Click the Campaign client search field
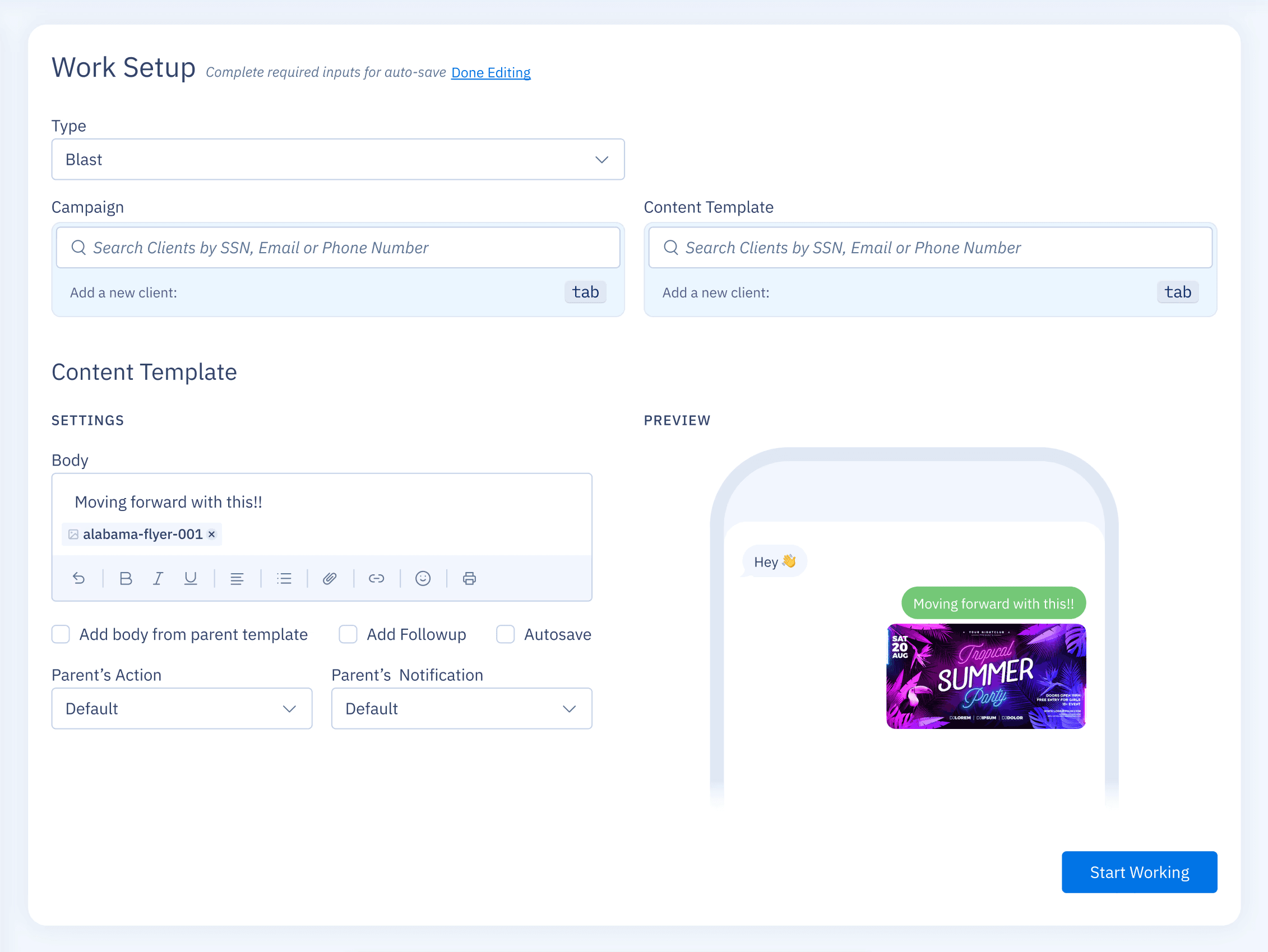This screenshot has height=952, width=1268. click(337, 248)
